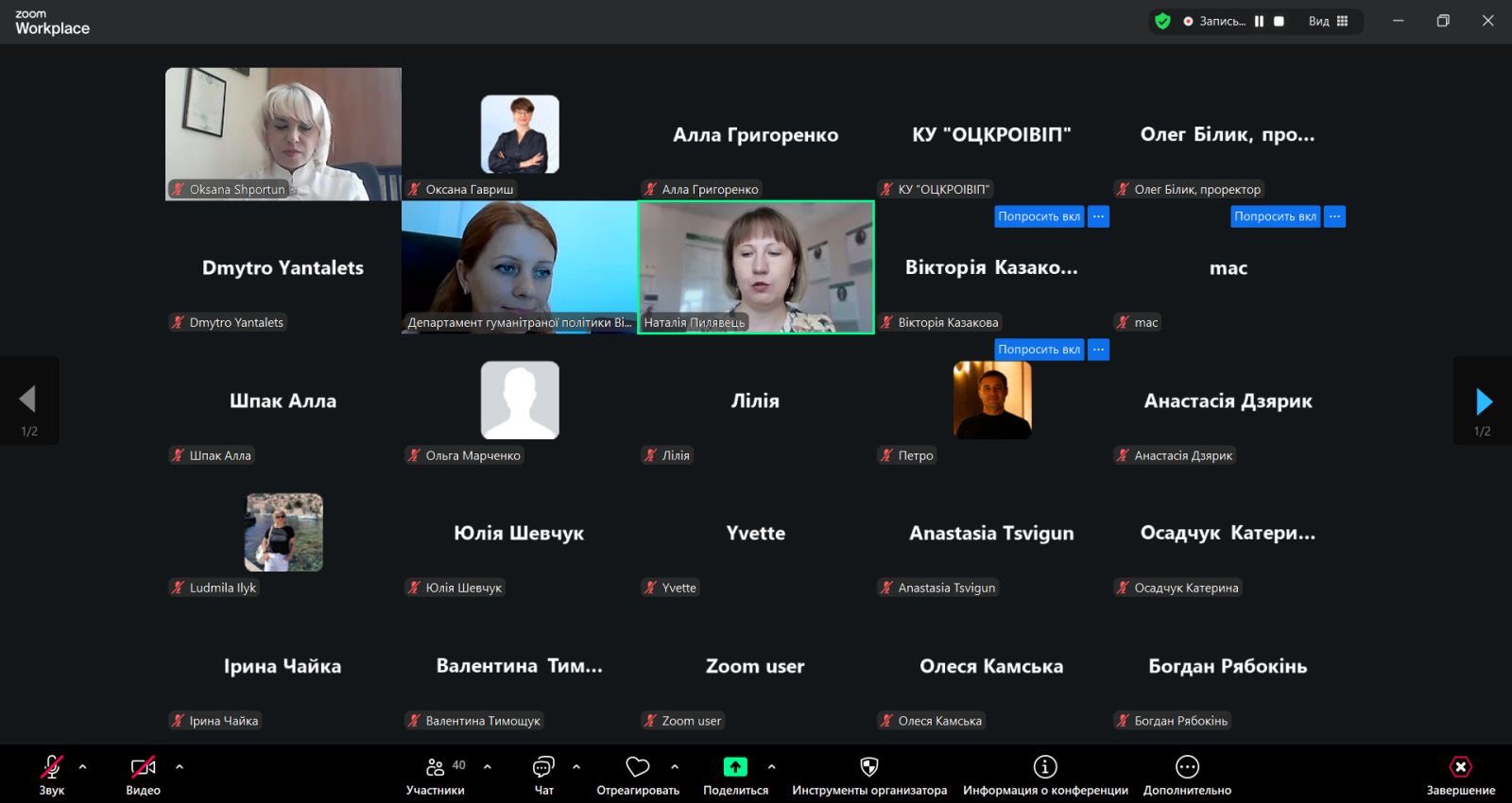The width and height of the screenshot is (1512, 803).
Task: Click the green Share screen icon
Action: coord(735,767)
